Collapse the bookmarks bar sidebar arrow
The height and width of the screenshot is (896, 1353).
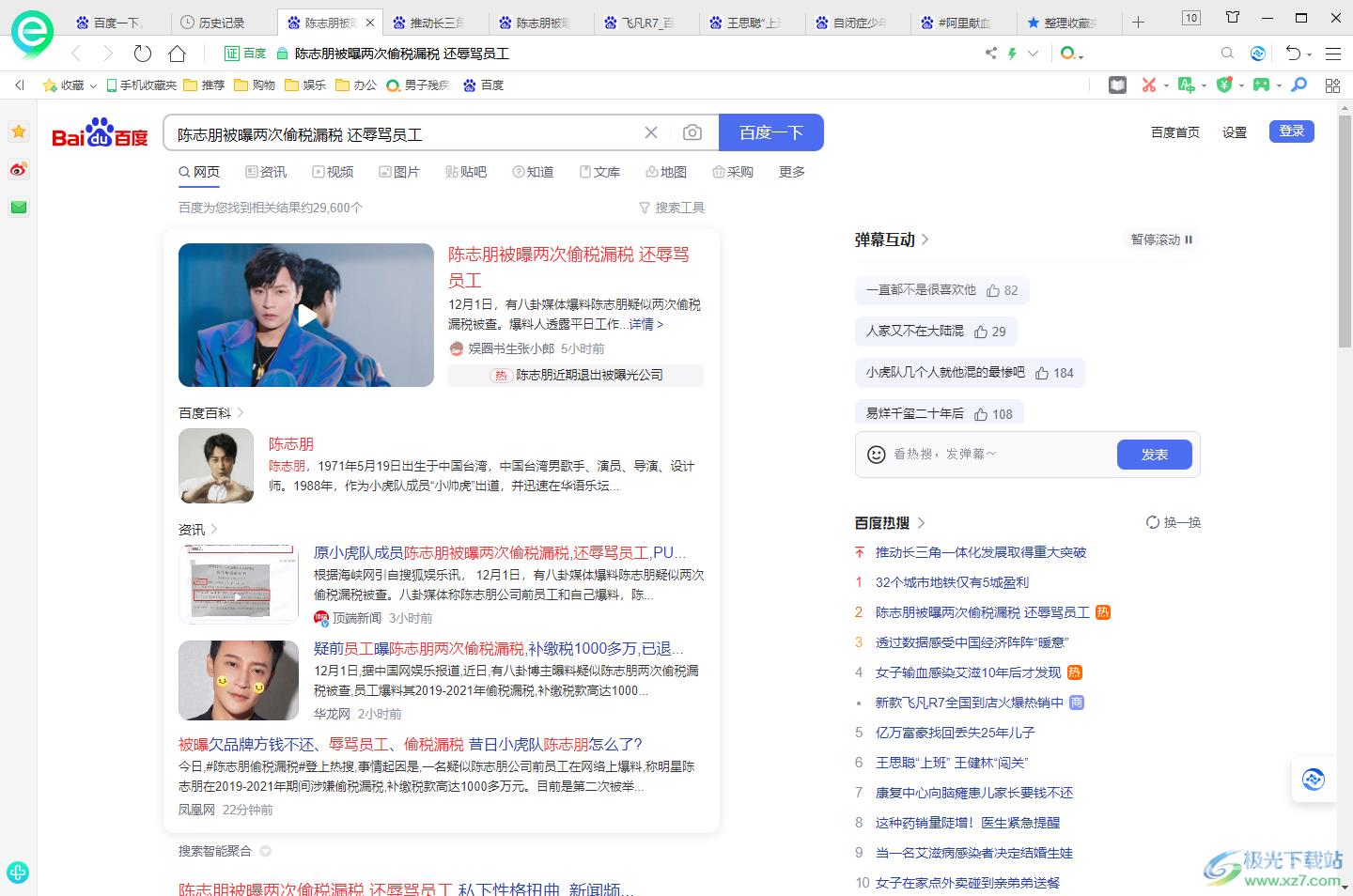[20, 85]
